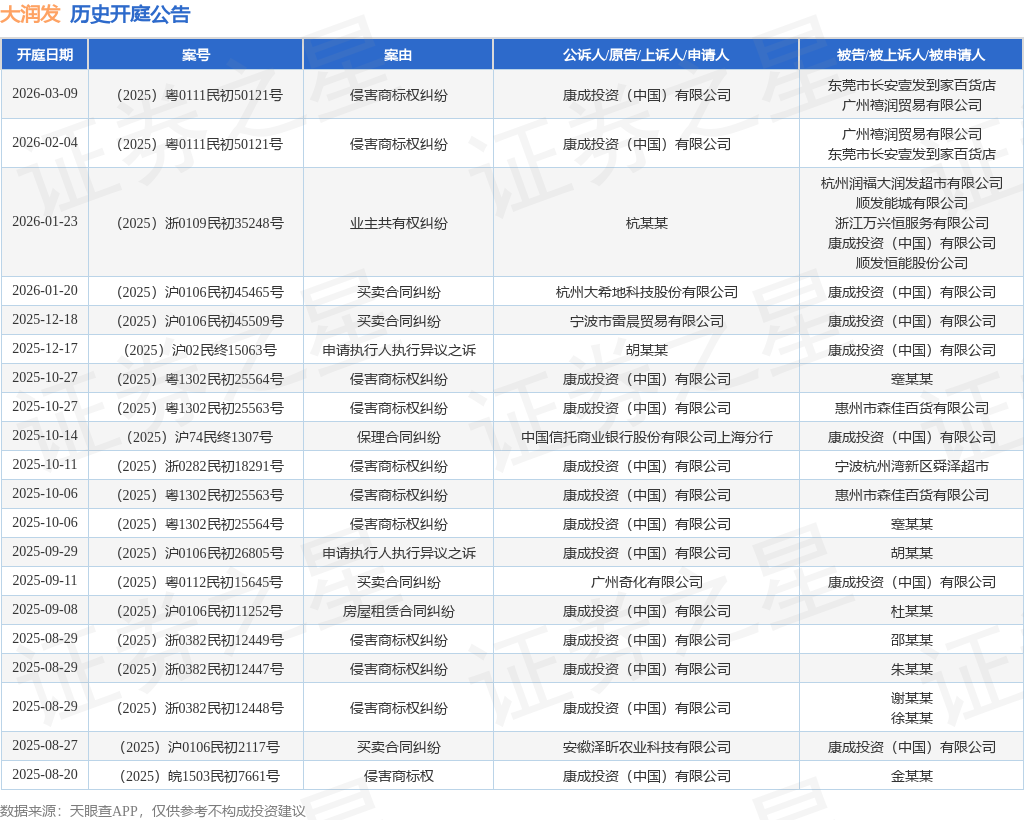The image size is (1024, 820).
Task: Click defendant 胡某某 in the 2025-09-29 row
Action: point(912,553)
